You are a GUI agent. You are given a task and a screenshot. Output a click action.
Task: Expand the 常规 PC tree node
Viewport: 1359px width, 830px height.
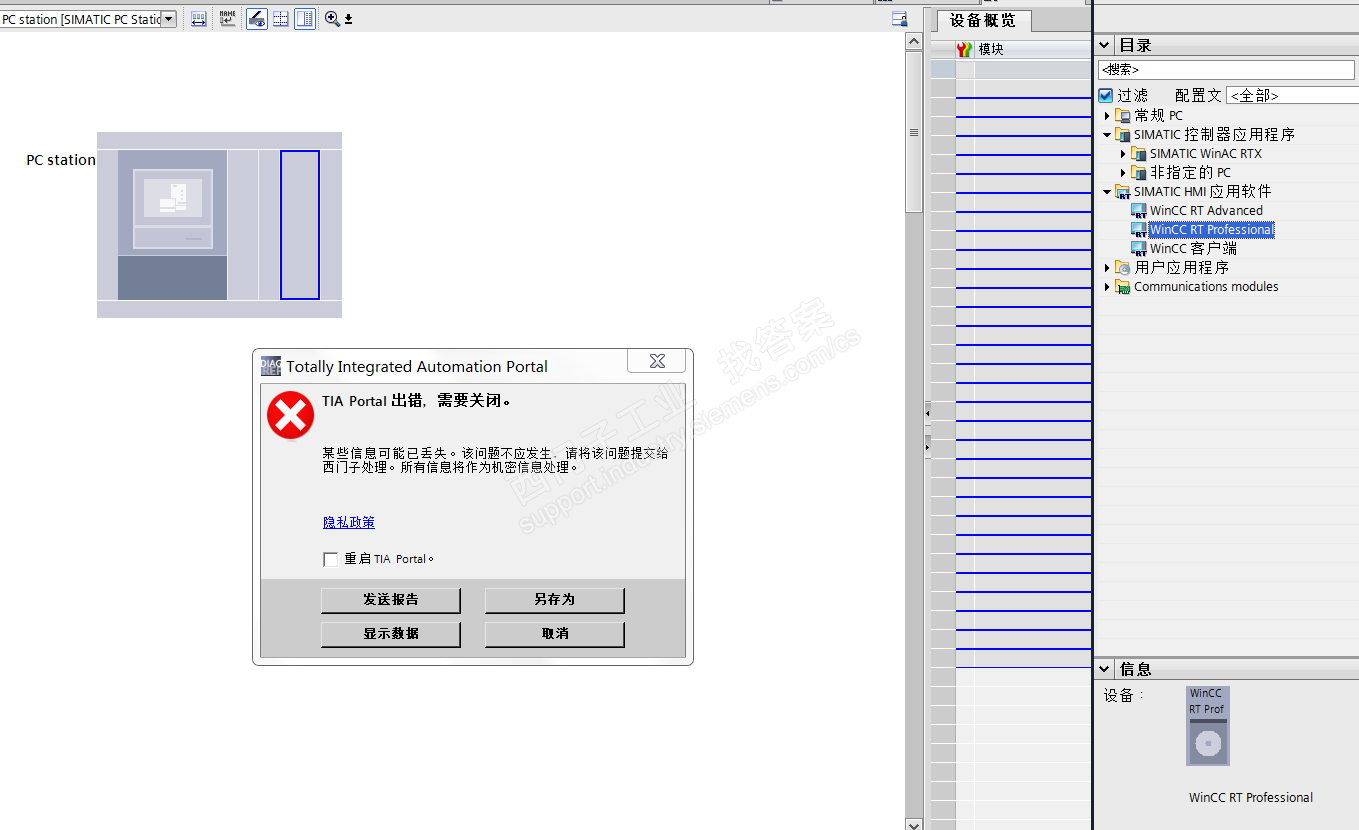(1107, 116)
